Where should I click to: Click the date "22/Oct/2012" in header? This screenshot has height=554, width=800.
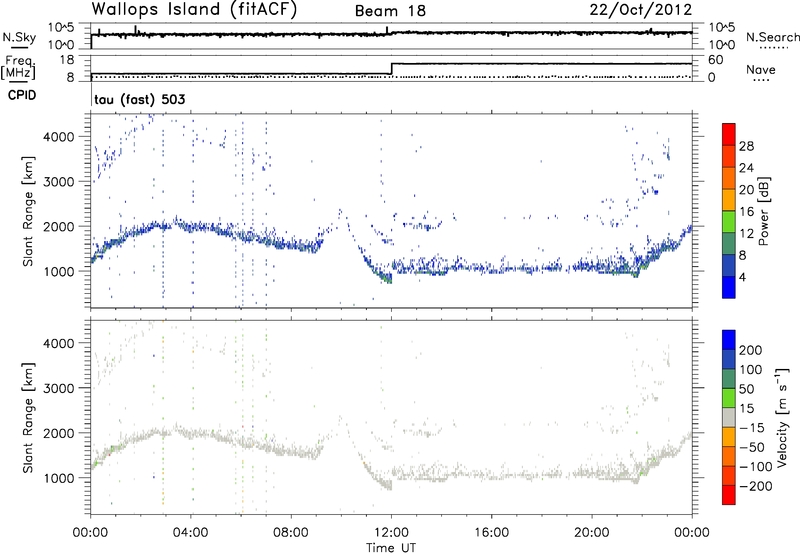pyautogui.click(x=641, y=10)
